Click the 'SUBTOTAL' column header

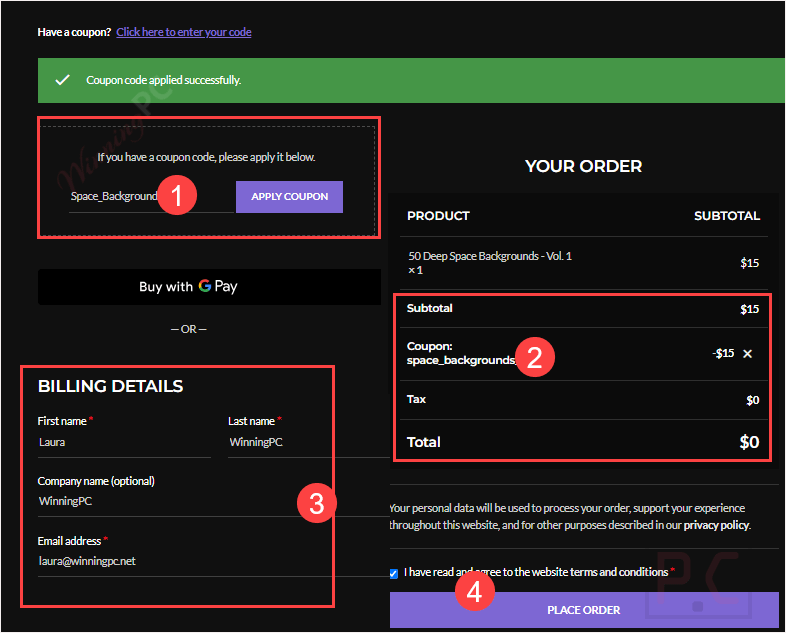(727, 216)
